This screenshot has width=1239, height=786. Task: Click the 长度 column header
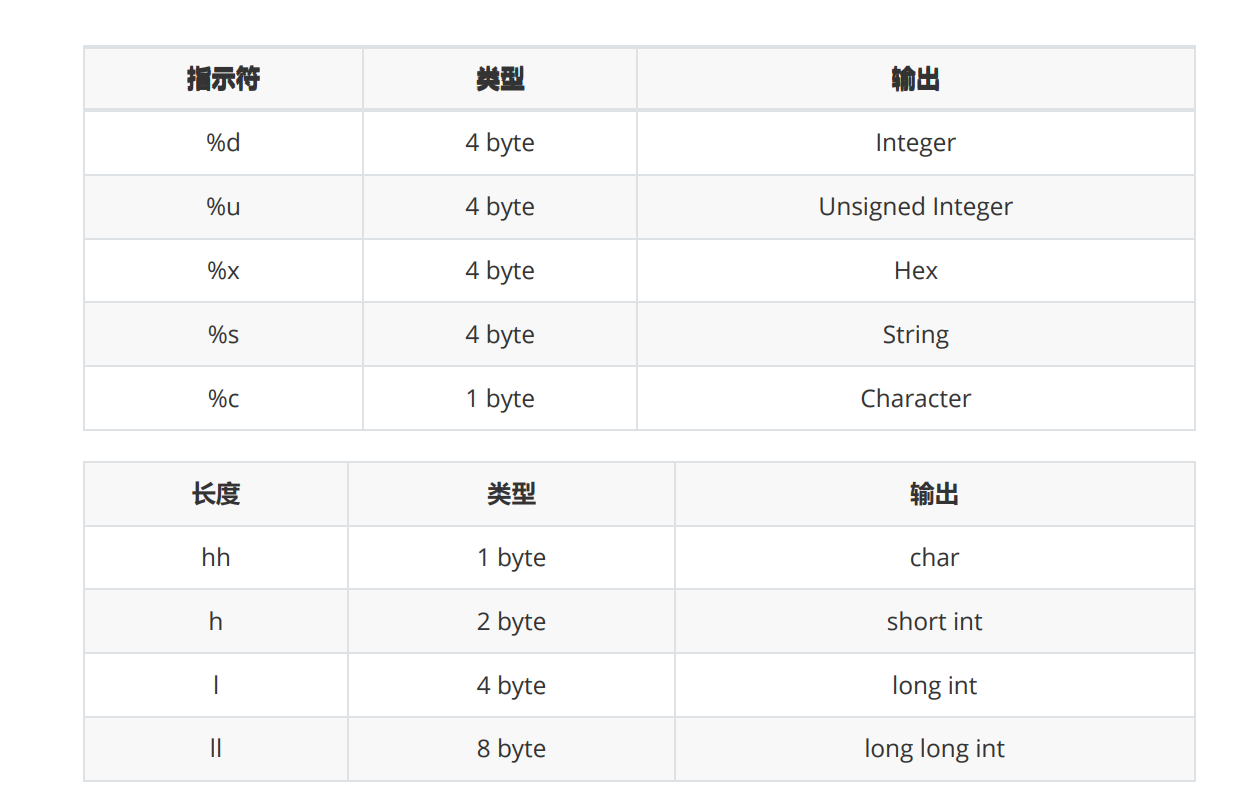coord(216,494)
